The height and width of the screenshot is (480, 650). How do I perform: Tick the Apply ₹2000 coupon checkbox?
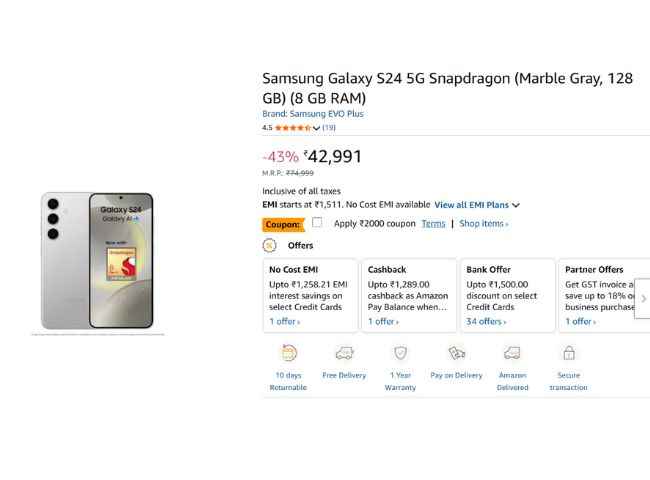[x=317, y=223]
